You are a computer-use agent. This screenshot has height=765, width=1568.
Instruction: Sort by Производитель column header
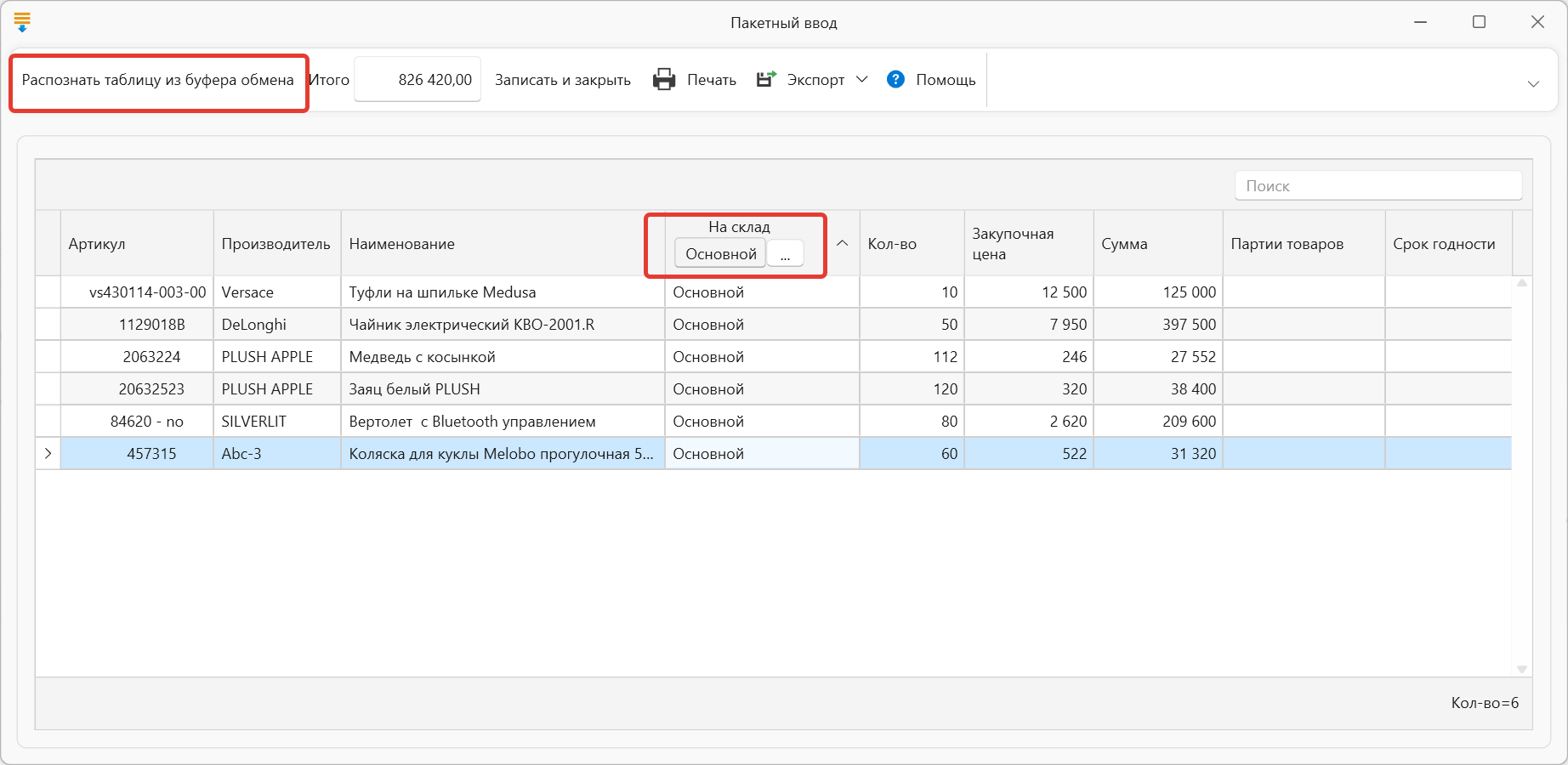click(277, 243)
